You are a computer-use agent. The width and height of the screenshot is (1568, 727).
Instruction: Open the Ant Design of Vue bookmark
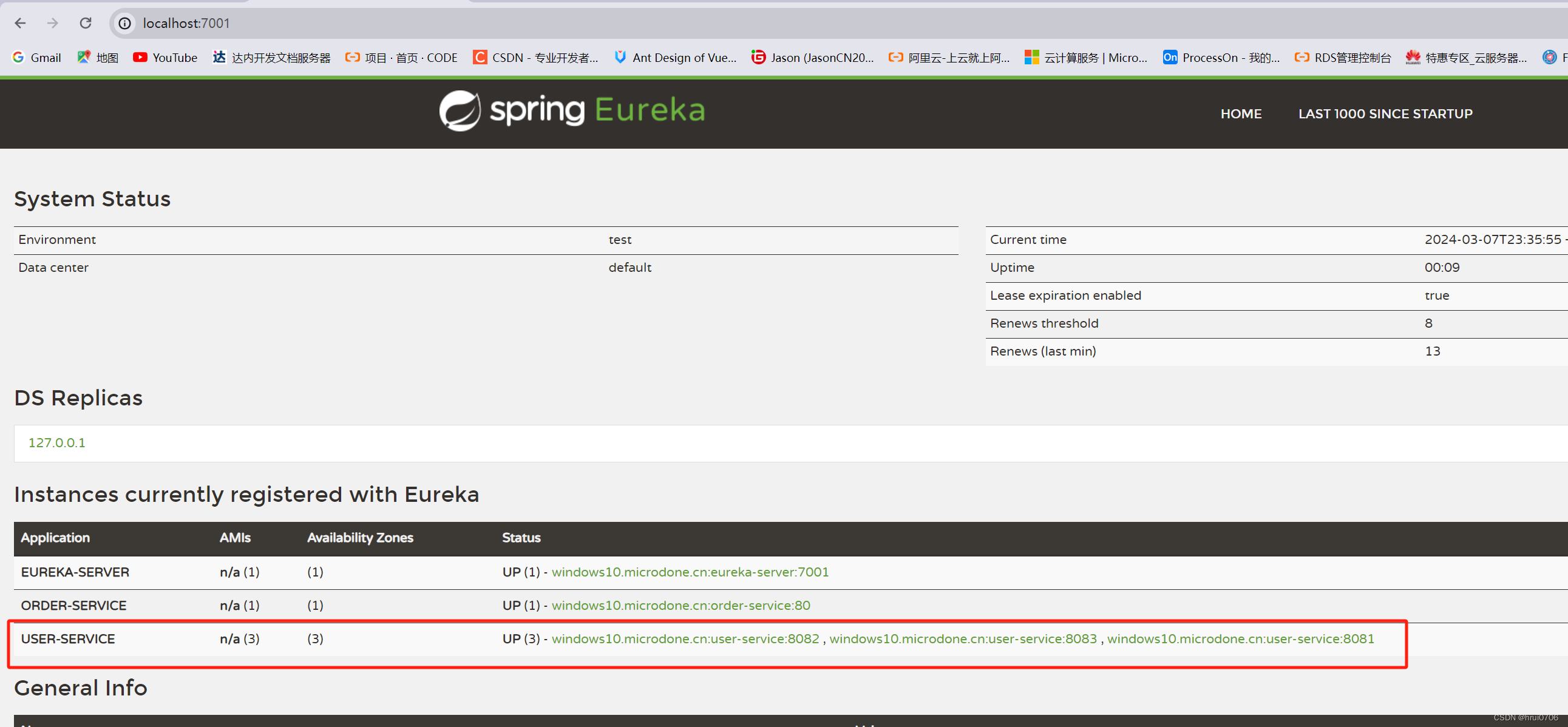pos(675,57)
